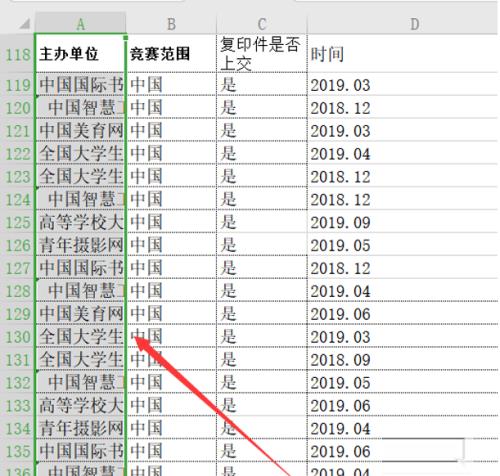
Task: Click cell 2019.06 in row 135
Action: pyautogui.click(x=403, y=451)
